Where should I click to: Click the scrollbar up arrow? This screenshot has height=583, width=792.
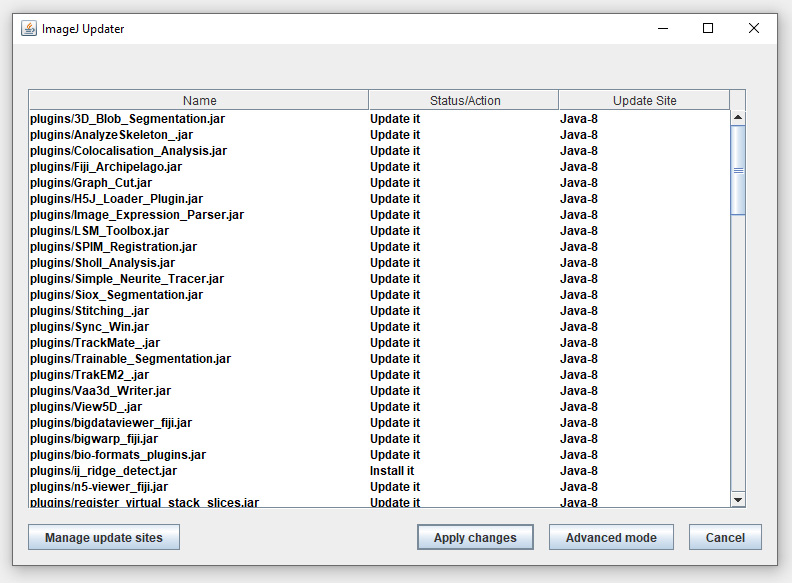pos(738,117)
